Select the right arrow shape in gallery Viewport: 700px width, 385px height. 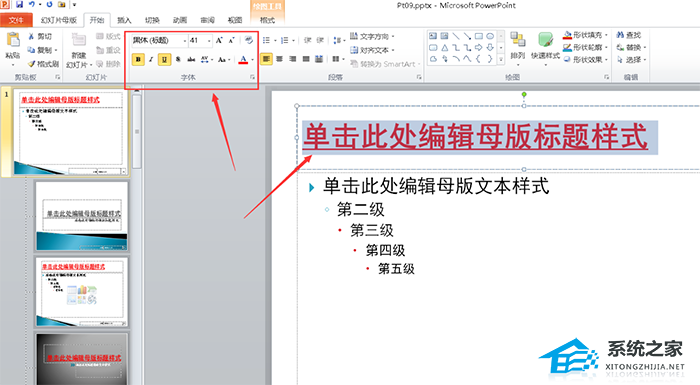click(479, 47)
